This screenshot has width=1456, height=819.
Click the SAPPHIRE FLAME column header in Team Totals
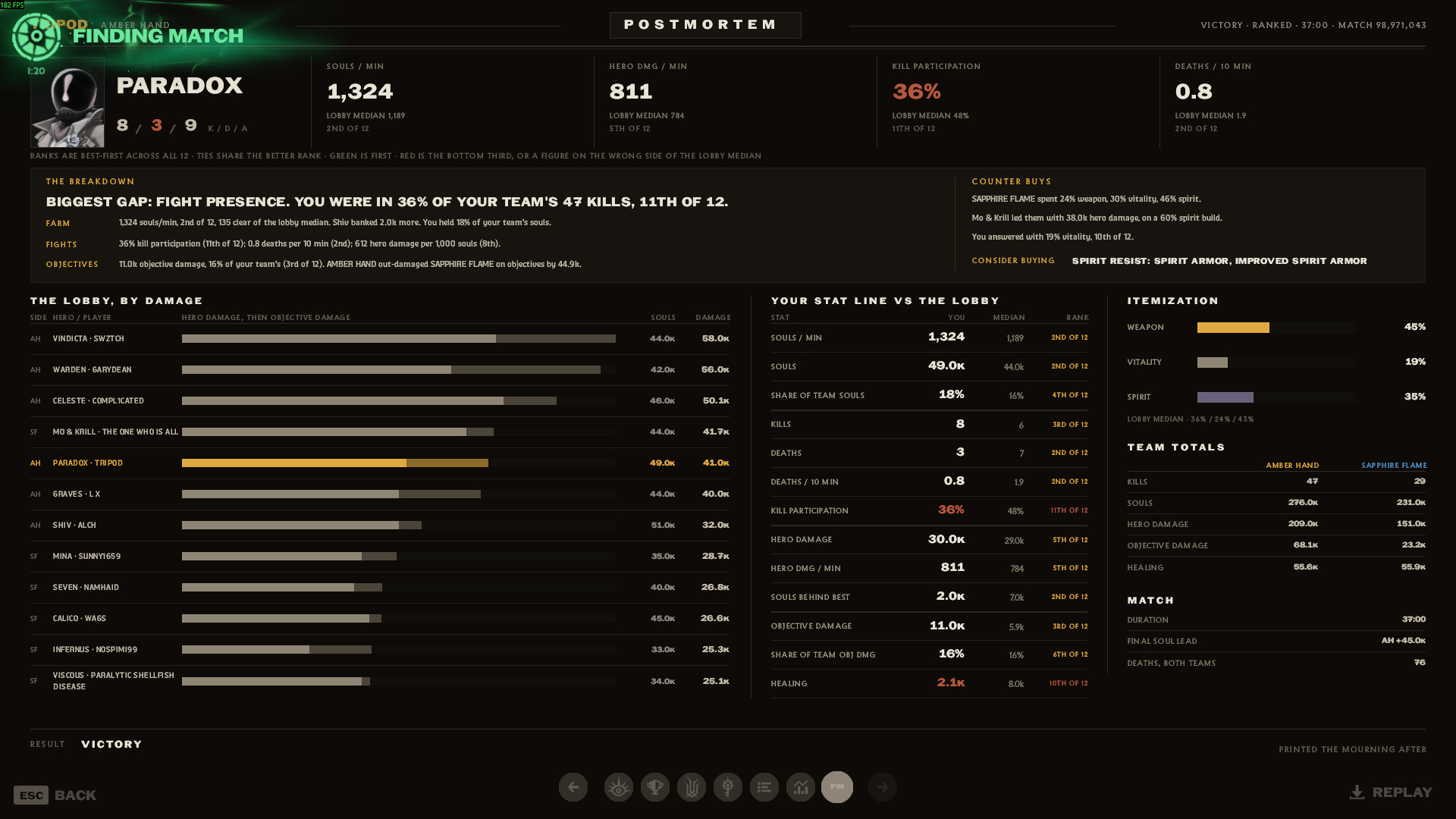[1394, 466]
